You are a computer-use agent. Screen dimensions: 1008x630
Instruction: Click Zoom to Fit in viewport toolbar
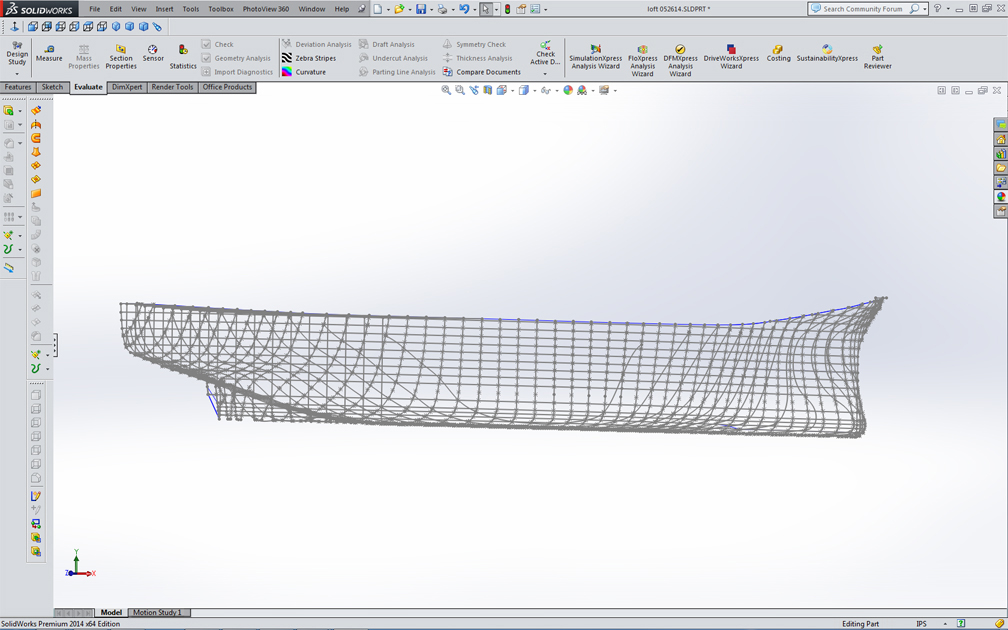(446, 90)
